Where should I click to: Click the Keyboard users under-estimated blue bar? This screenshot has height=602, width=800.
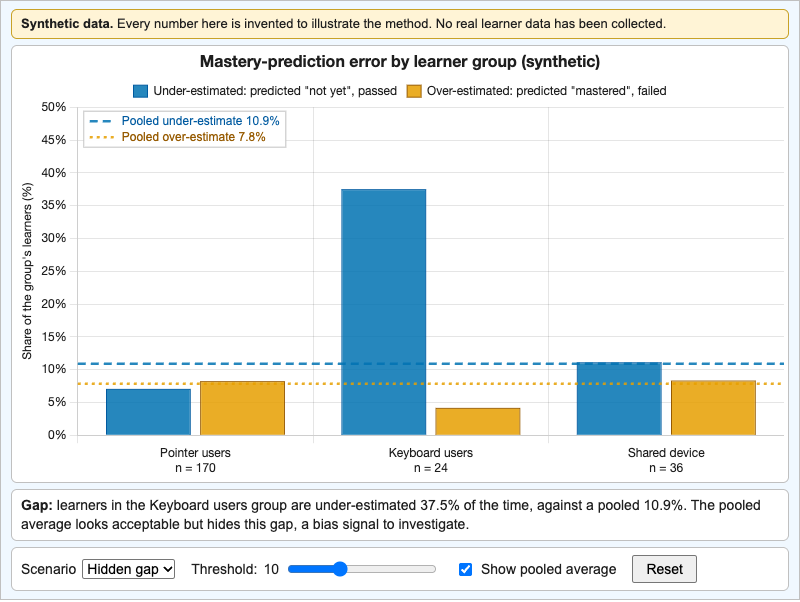384,312
